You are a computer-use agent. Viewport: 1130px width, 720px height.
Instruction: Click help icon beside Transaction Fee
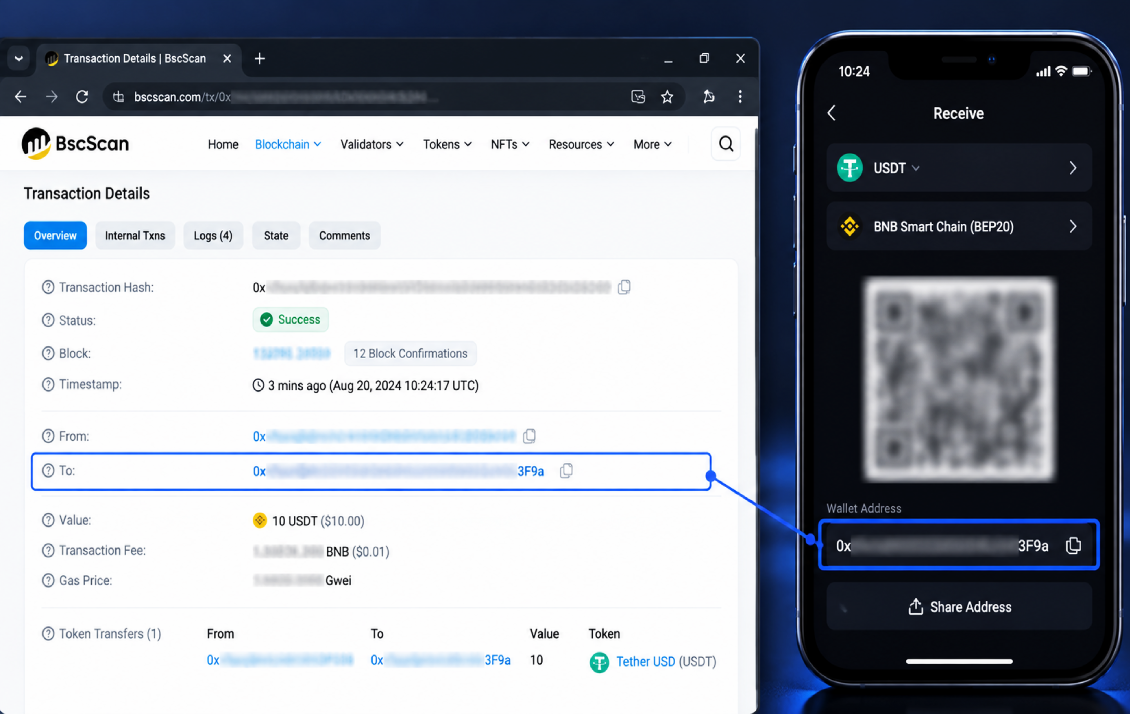[48, 551]
